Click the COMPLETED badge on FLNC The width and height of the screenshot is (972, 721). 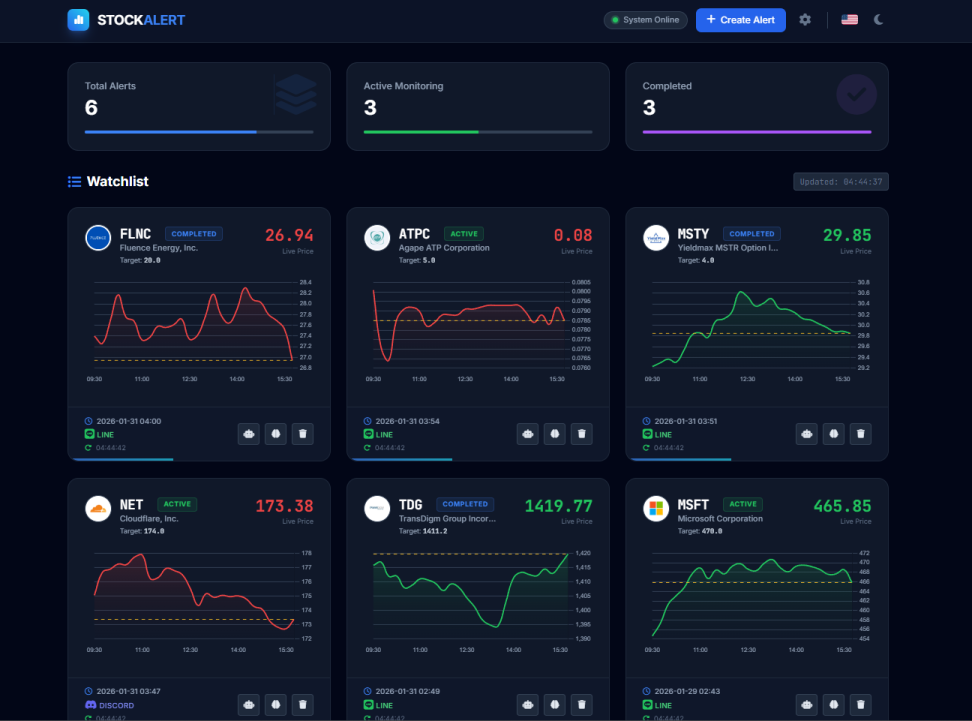pos(194,234)
